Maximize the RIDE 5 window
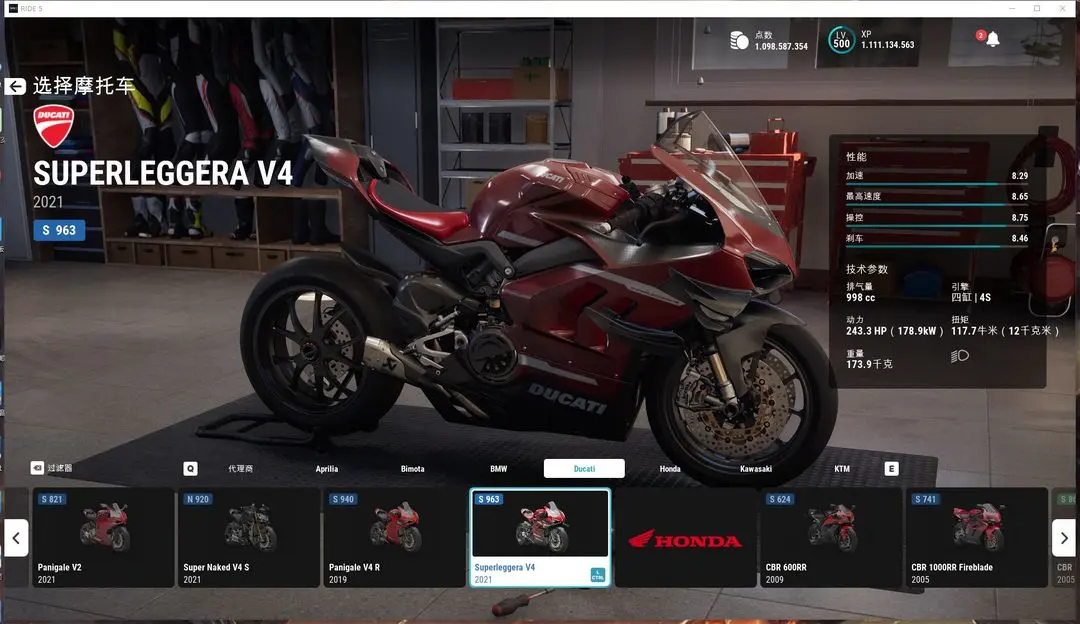The height and width of the screenshot is (624, 1080). pyautogui.click(x=1037, y=8)
